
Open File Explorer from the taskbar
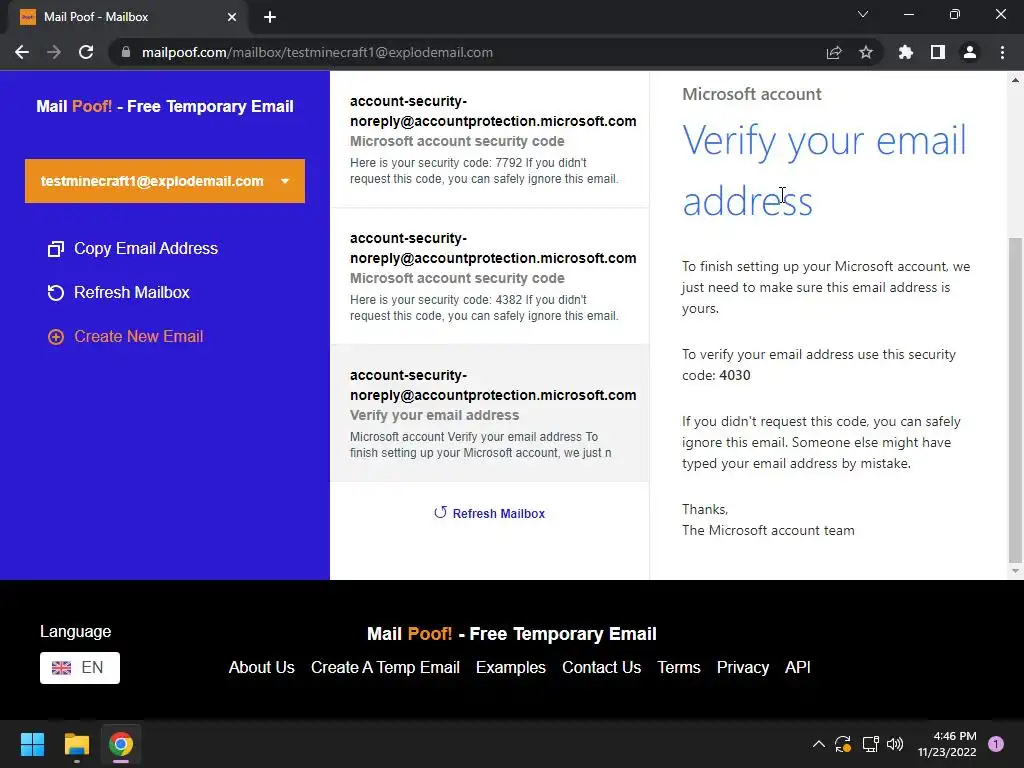click(x=76, y=744)
